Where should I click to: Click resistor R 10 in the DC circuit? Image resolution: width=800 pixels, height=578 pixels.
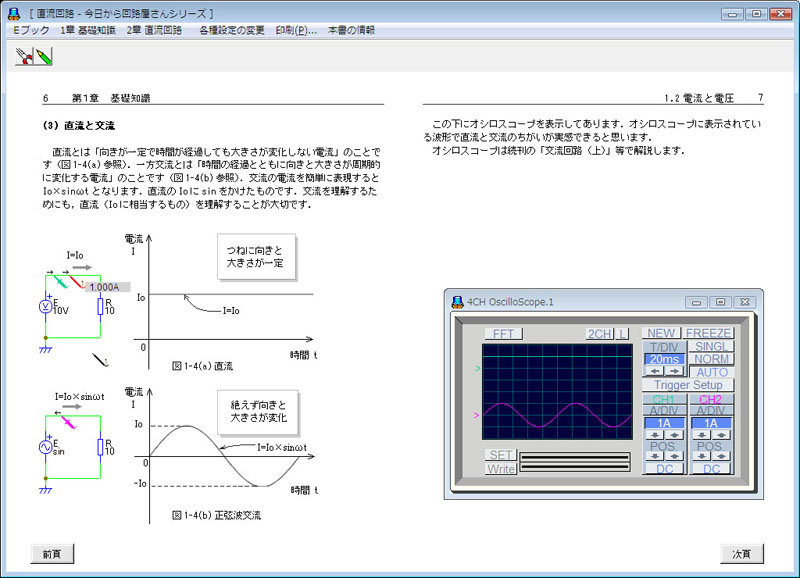coord(101,307)
